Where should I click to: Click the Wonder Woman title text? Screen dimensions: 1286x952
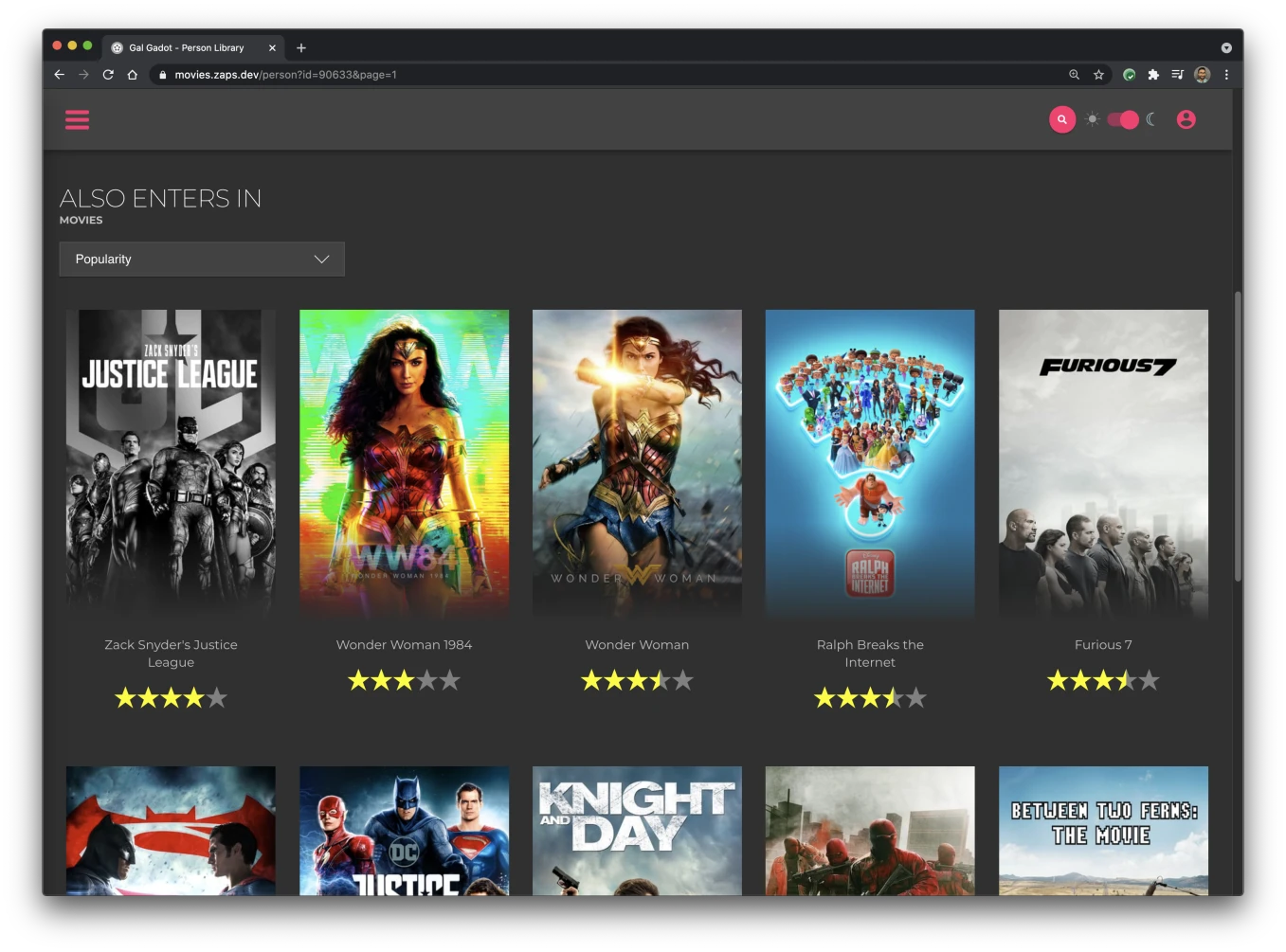(637, 645)
